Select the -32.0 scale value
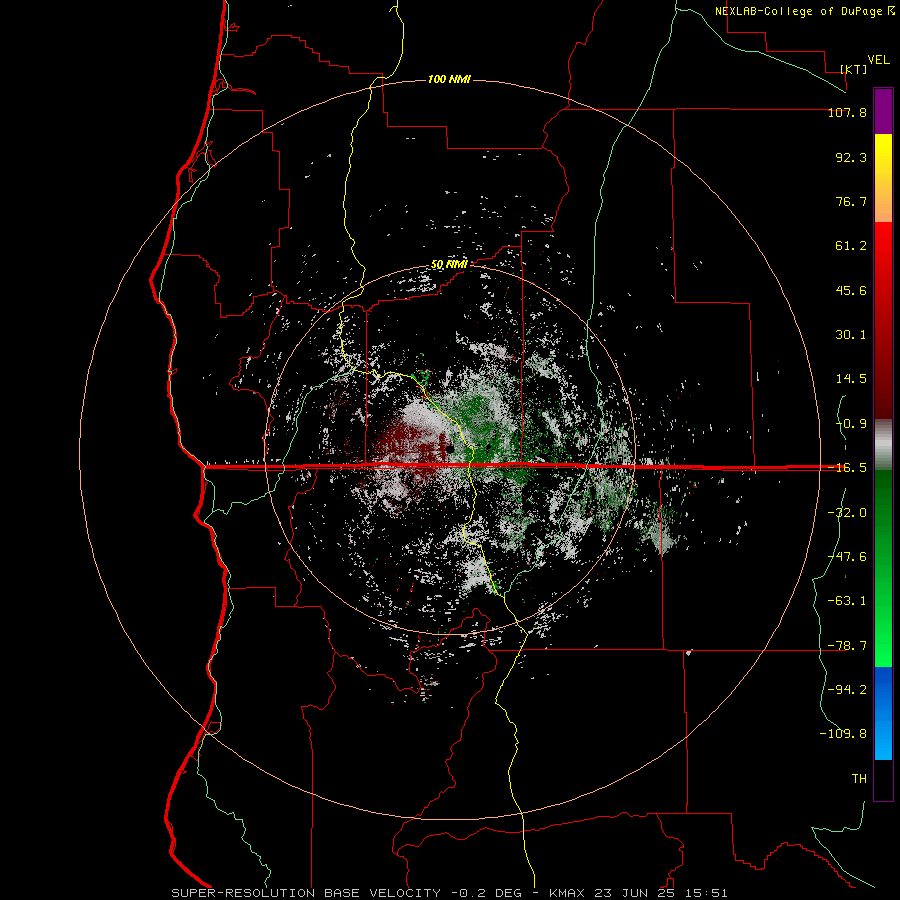Viewport: 900px width, 900px height. tap(847, 513)
